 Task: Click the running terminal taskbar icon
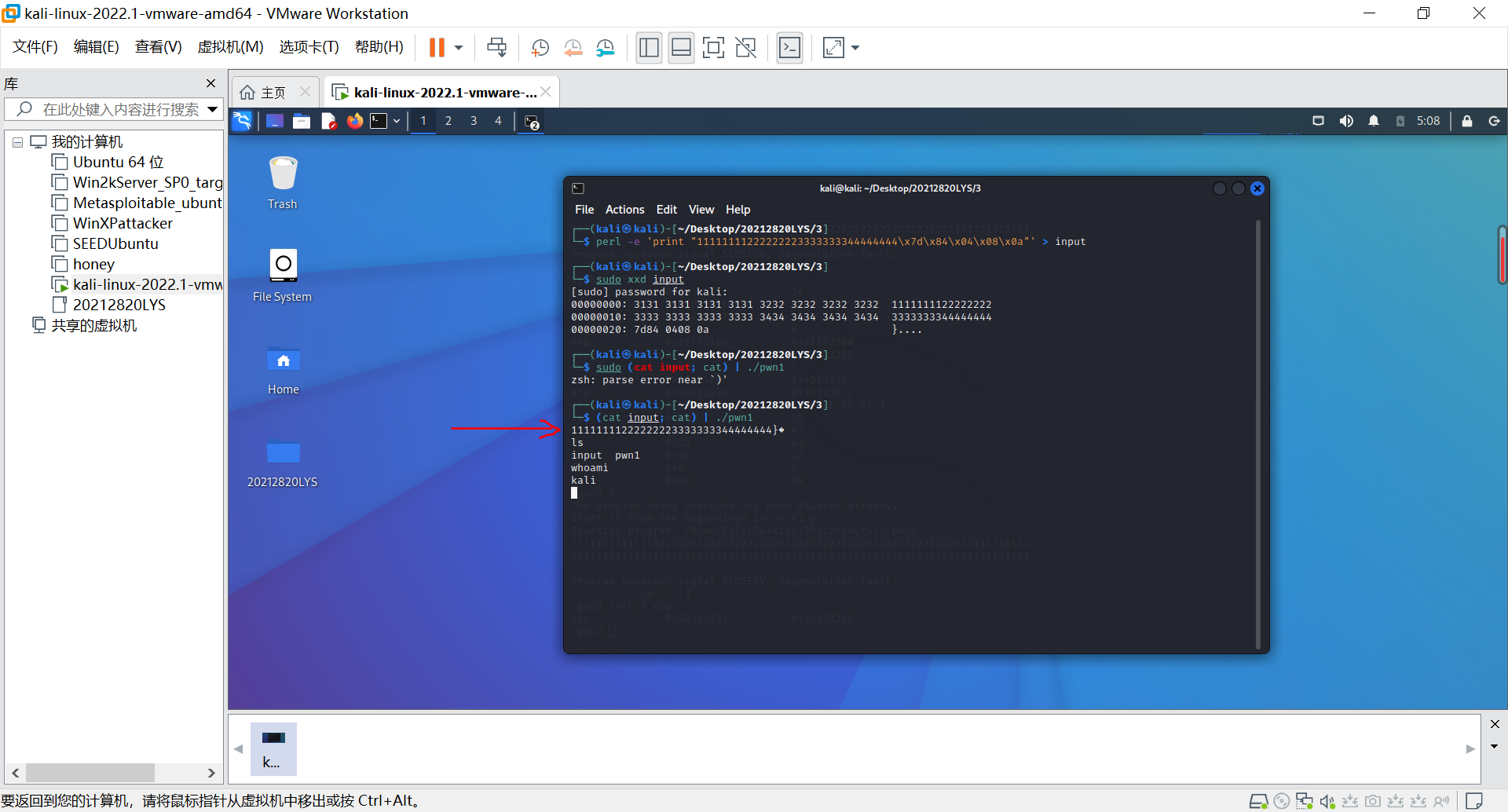533,122
